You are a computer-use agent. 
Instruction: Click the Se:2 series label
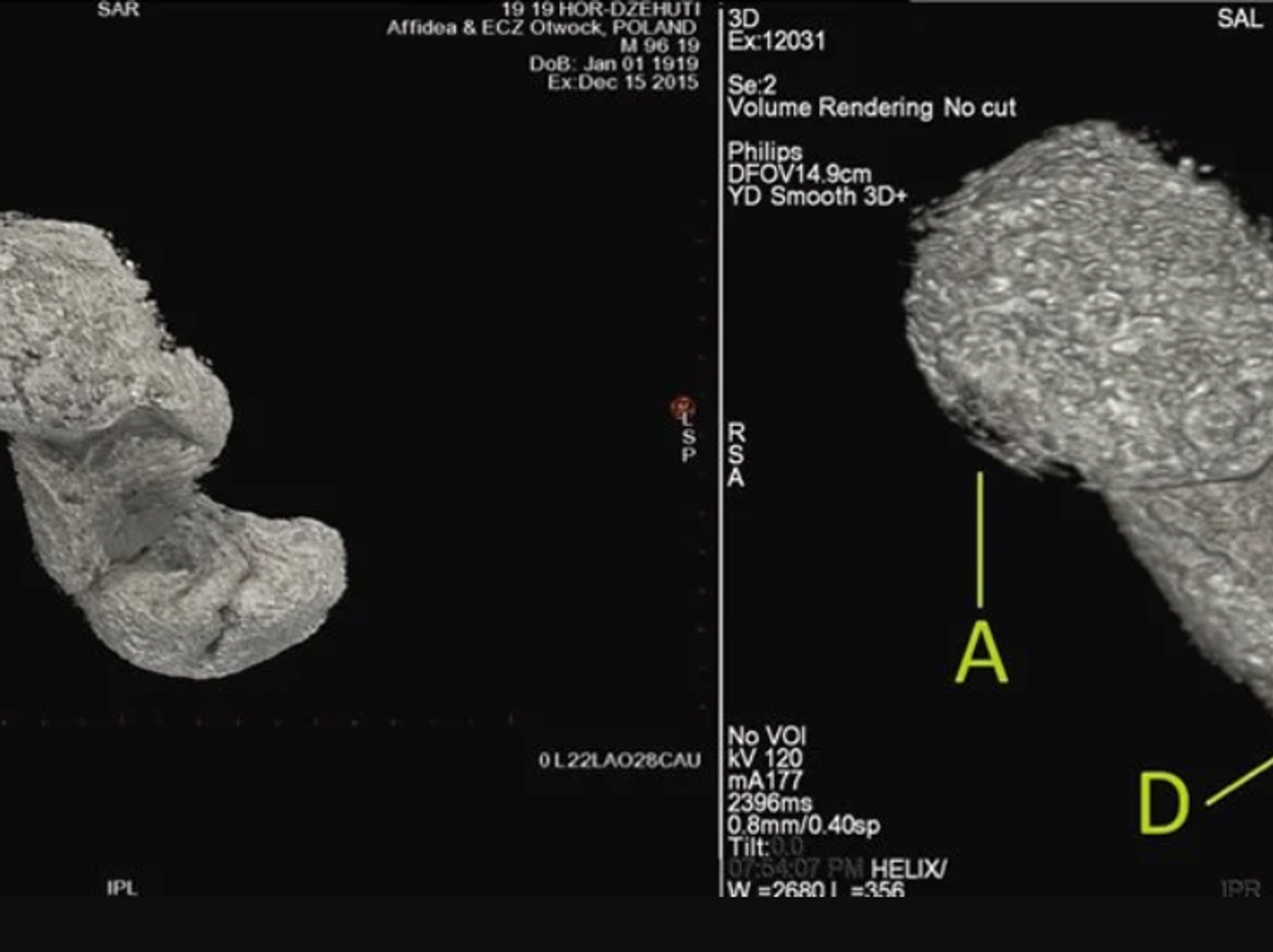[752, 85]
